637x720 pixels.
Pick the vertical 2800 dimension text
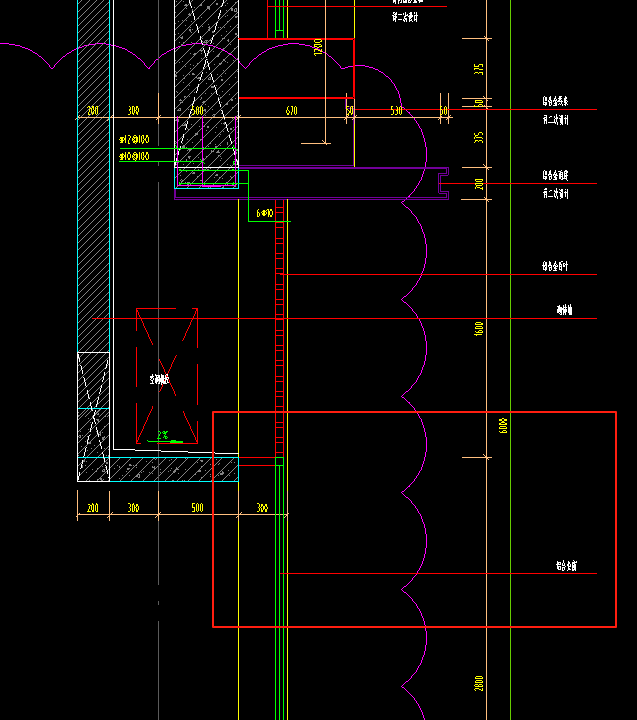[x=479, y=683]
